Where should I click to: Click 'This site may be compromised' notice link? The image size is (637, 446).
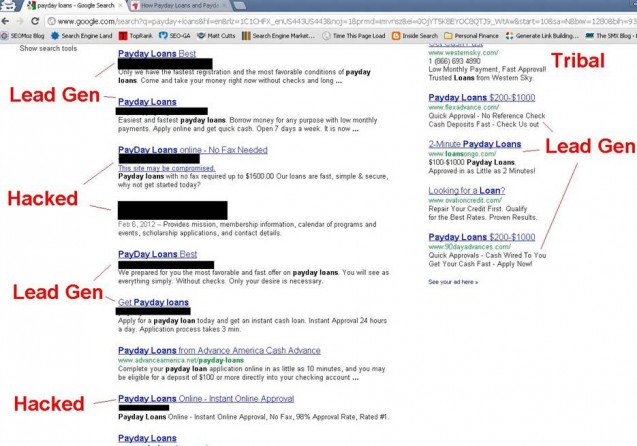[167, 168]
